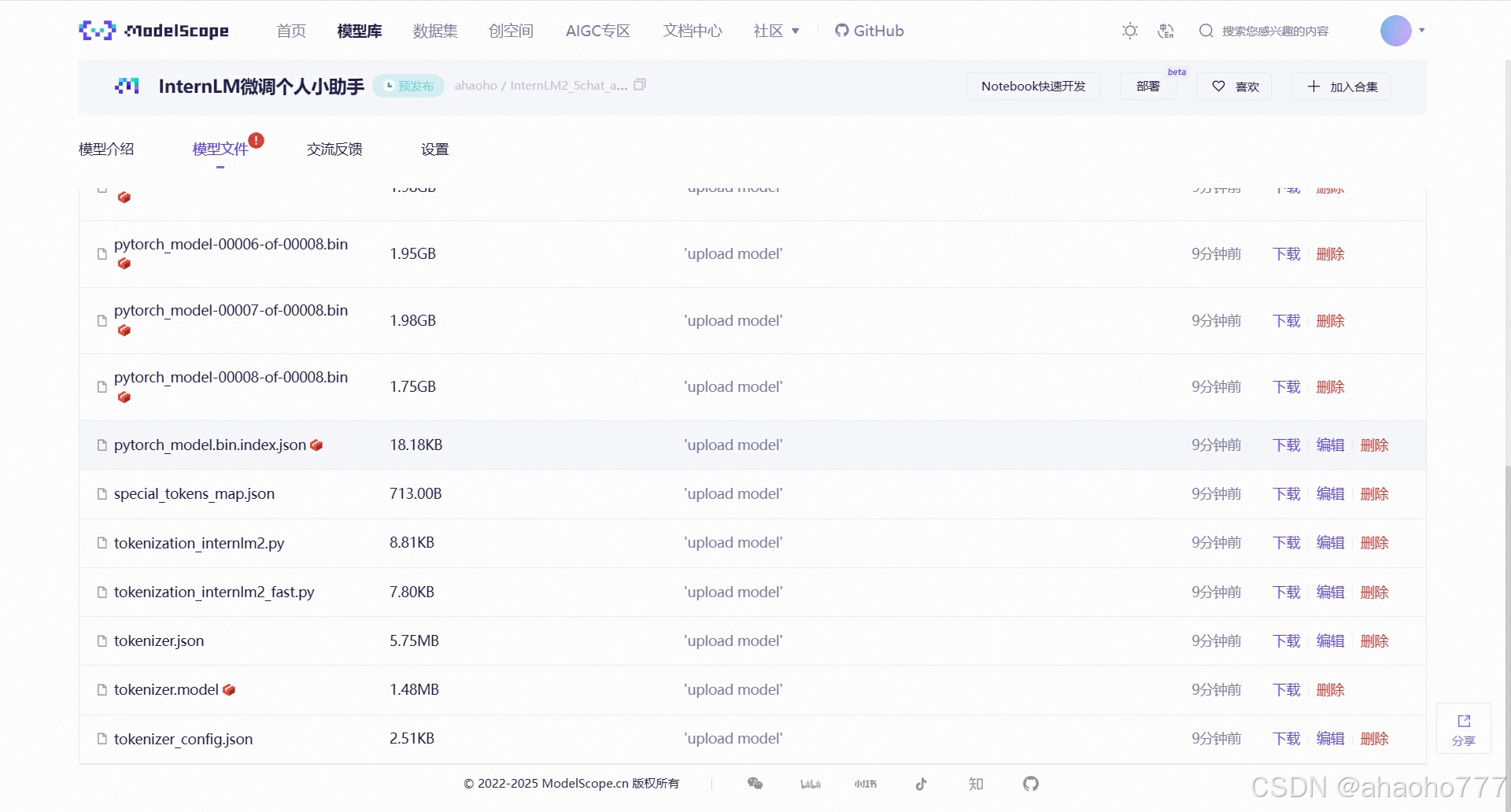Click the LFS cube icon beside tokenizer.model
Screen dimensions: 1511x812
[229, 689]
